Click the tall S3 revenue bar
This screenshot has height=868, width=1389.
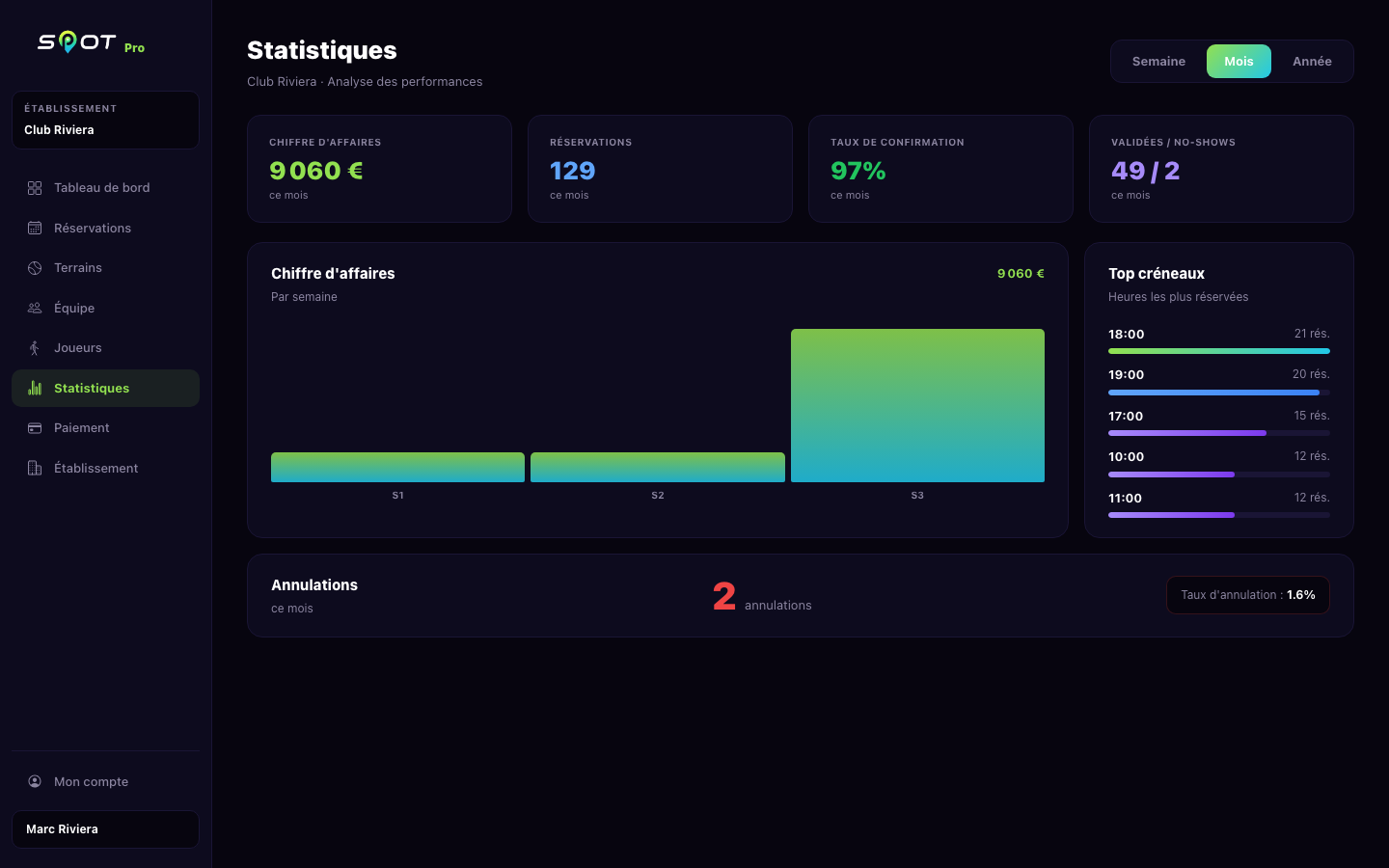pos(917,405)
